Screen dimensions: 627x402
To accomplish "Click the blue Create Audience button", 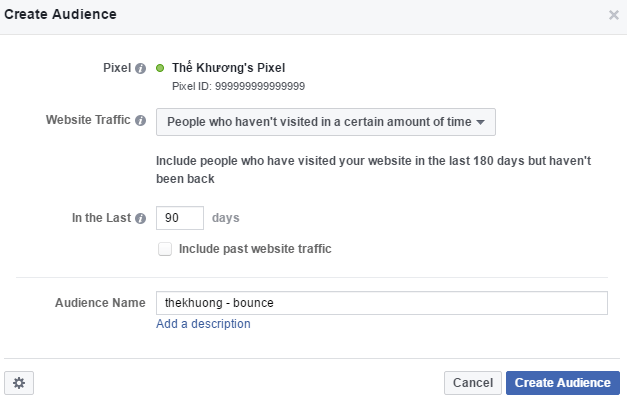I will pyautogui.click(x=562, y=383).
